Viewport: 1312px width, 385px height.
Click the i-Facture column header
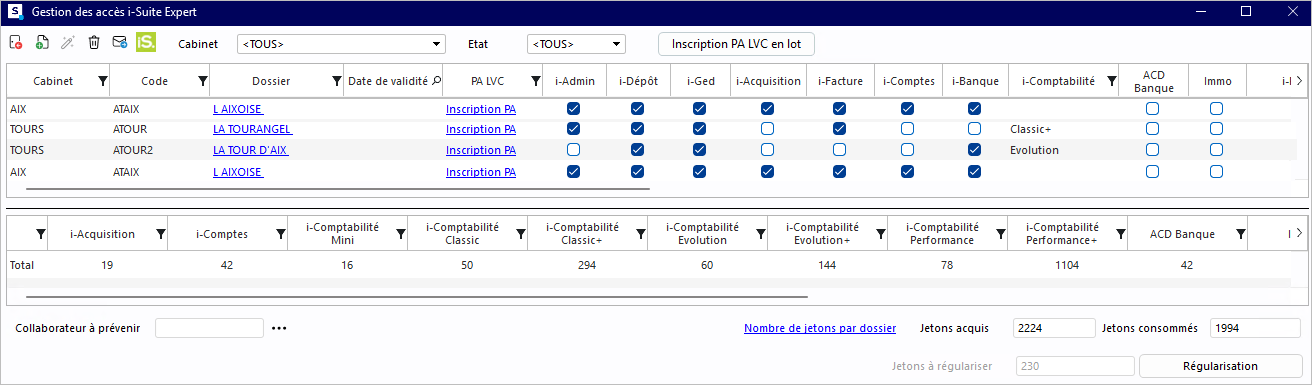click(840, 81)
